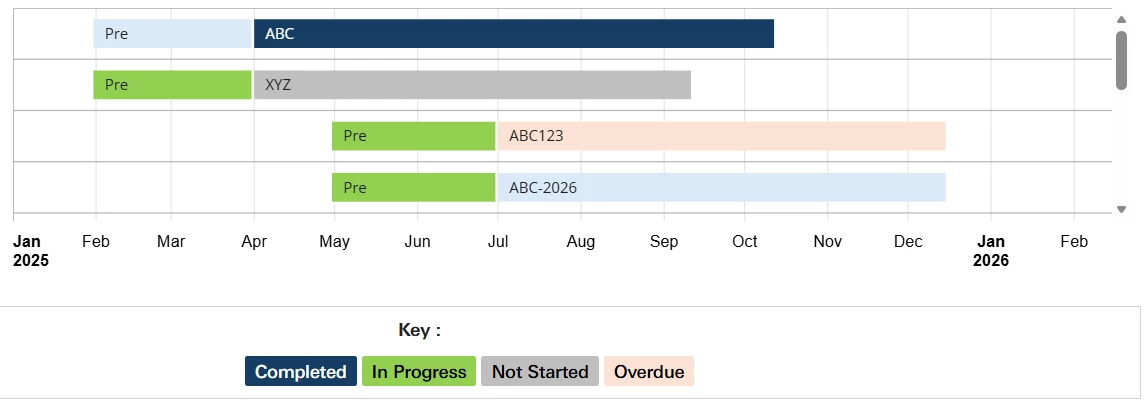1147x402 pixels.
Task: Click the Completed legend swatch
Action: pyautogui.click(x=301, y=371)
